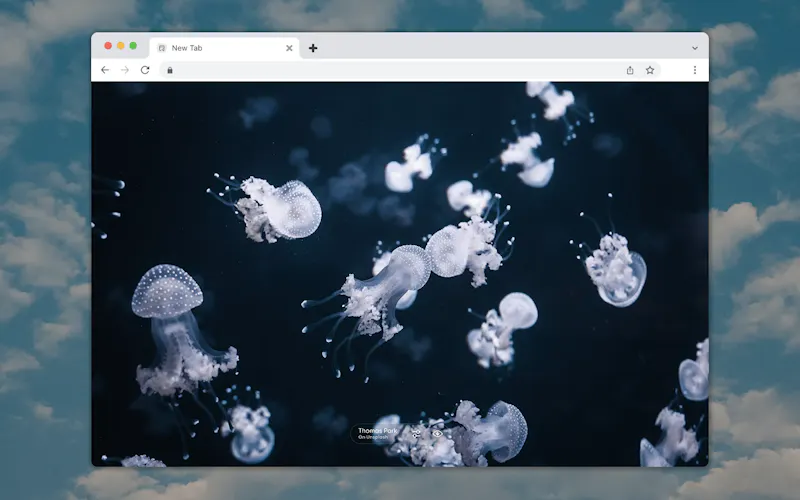Open the three-dot browser menu
Screen dimensions: 800x500
[694, 70]
